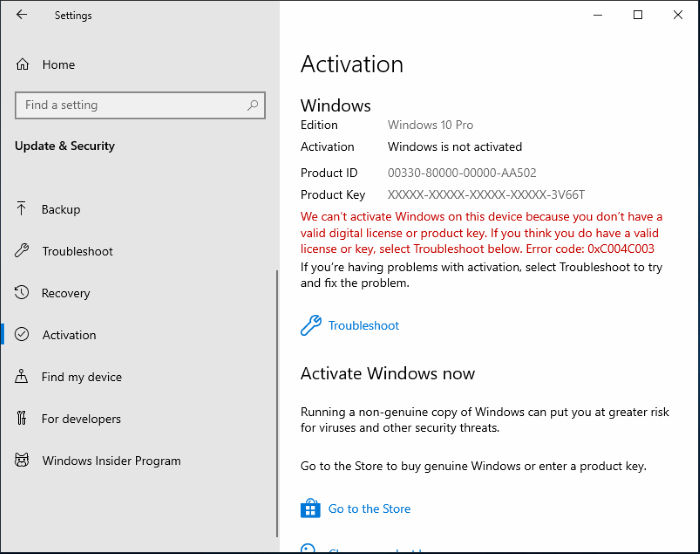Click the sidebar Troubleshoot wrench icon
Screen dimensions: 700x554
(x=22, y=250)
